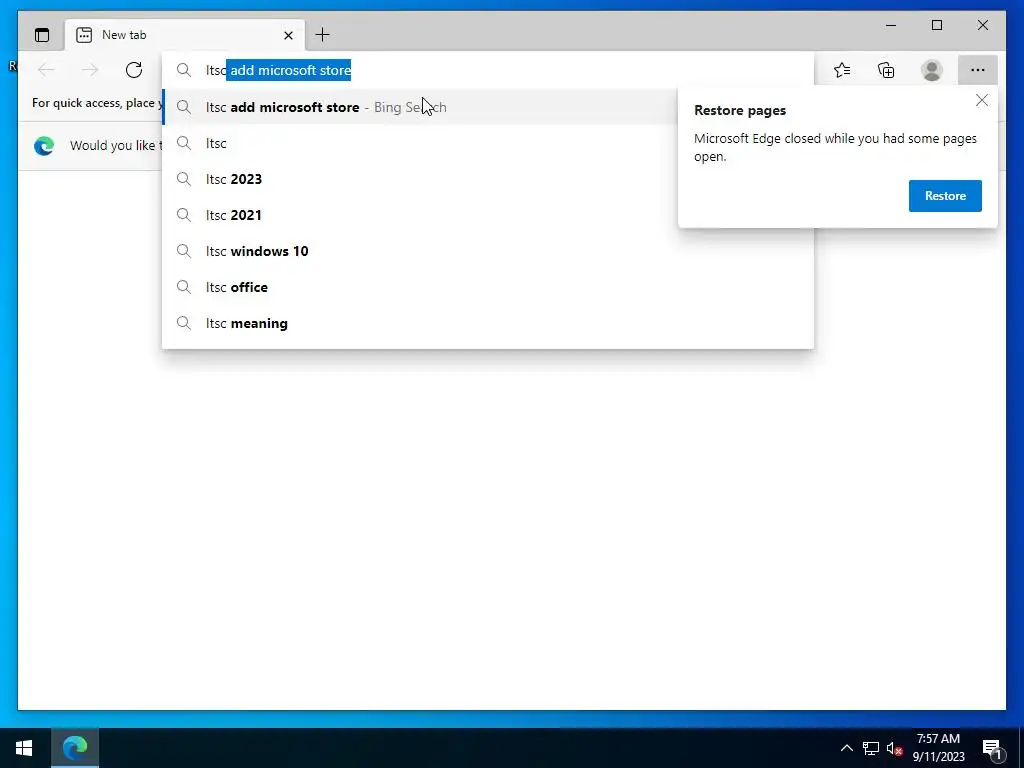Select the ltsc windows 10 suggestion
The image size is (1024, 768).
(487, 251)
